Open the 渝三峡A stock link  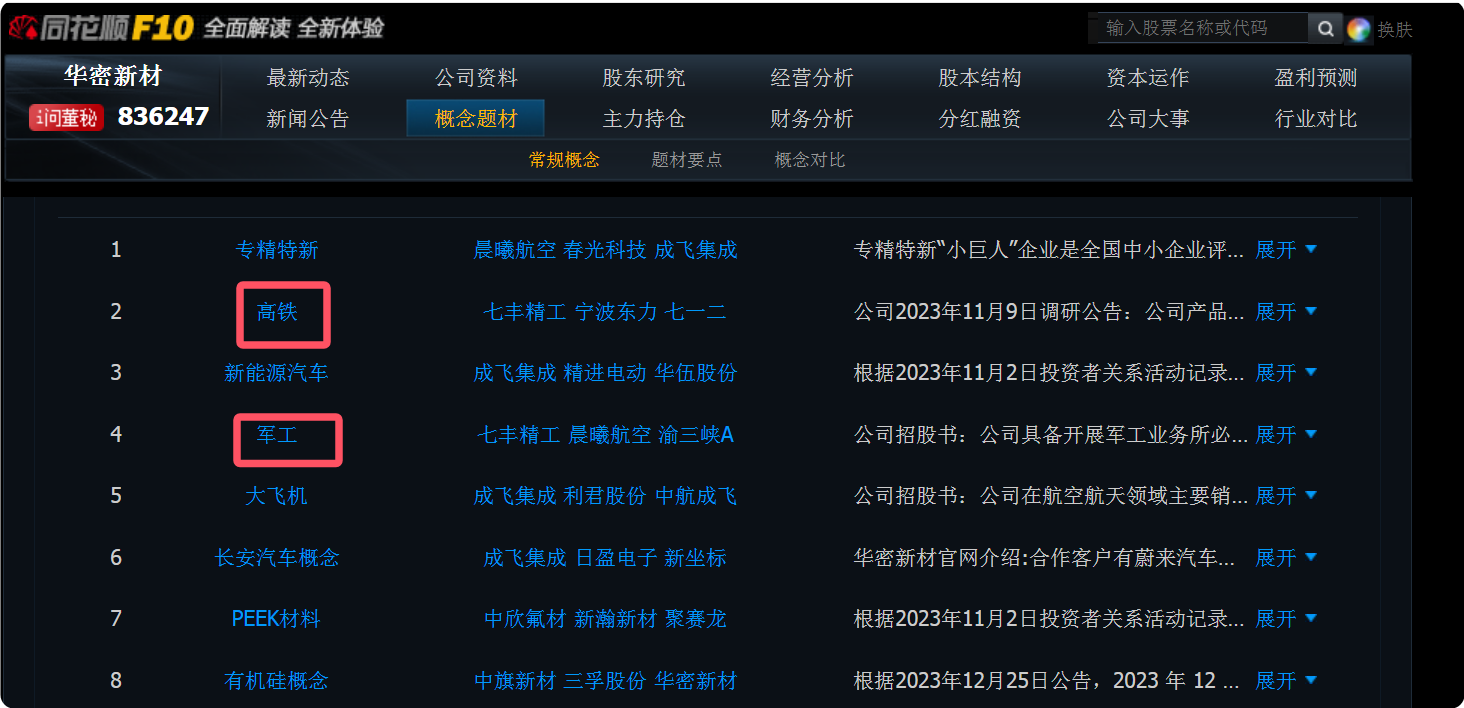[696, 435]
